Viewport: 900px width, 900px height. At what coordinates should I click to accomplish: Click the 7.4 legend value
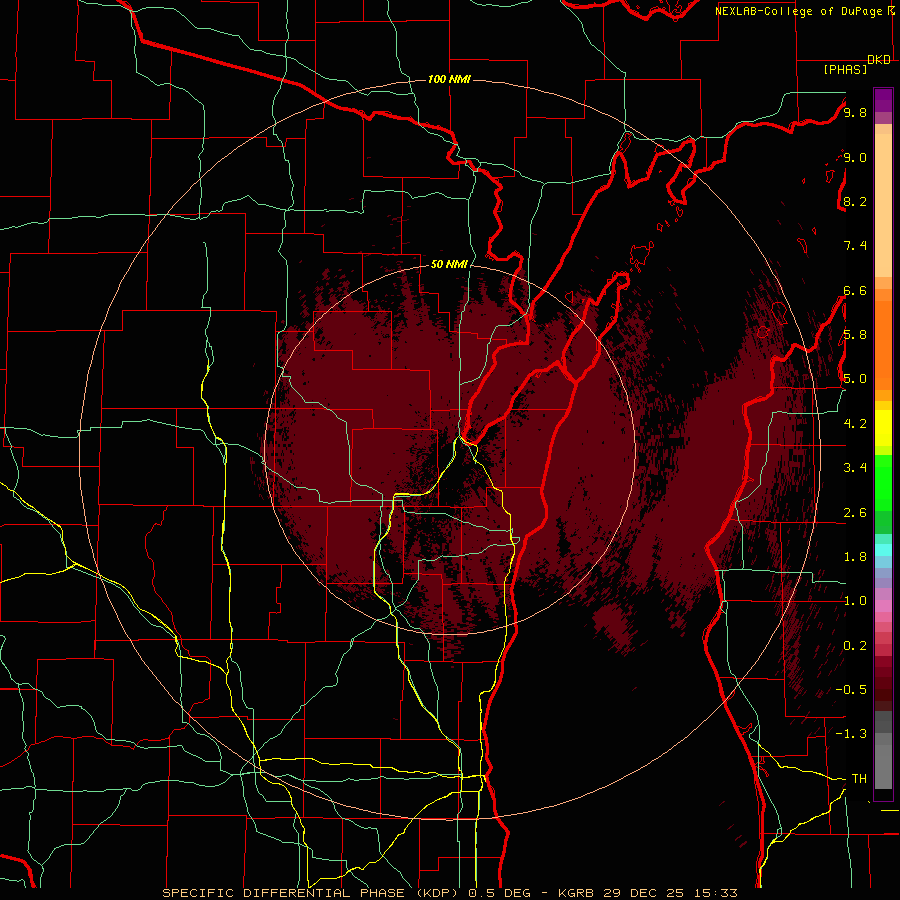click(855, 246)
